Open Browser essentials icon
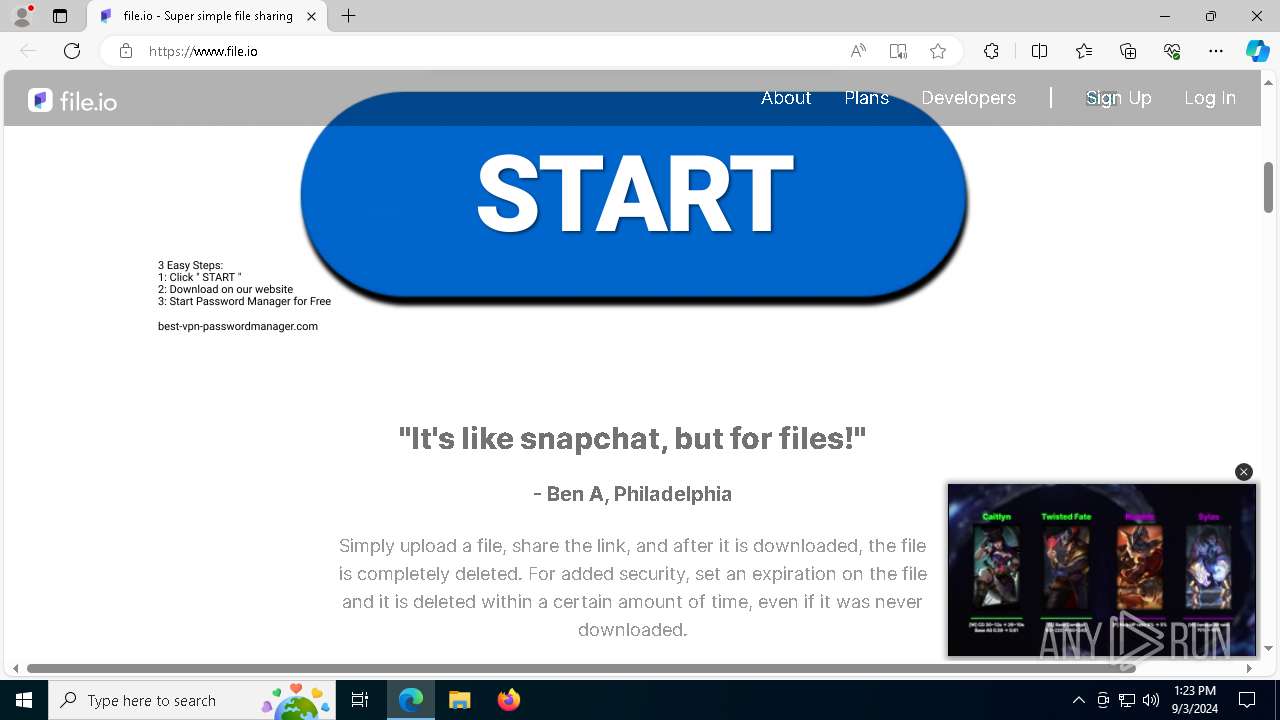Screen dimensions: 1280x720 coord(1172,51)
